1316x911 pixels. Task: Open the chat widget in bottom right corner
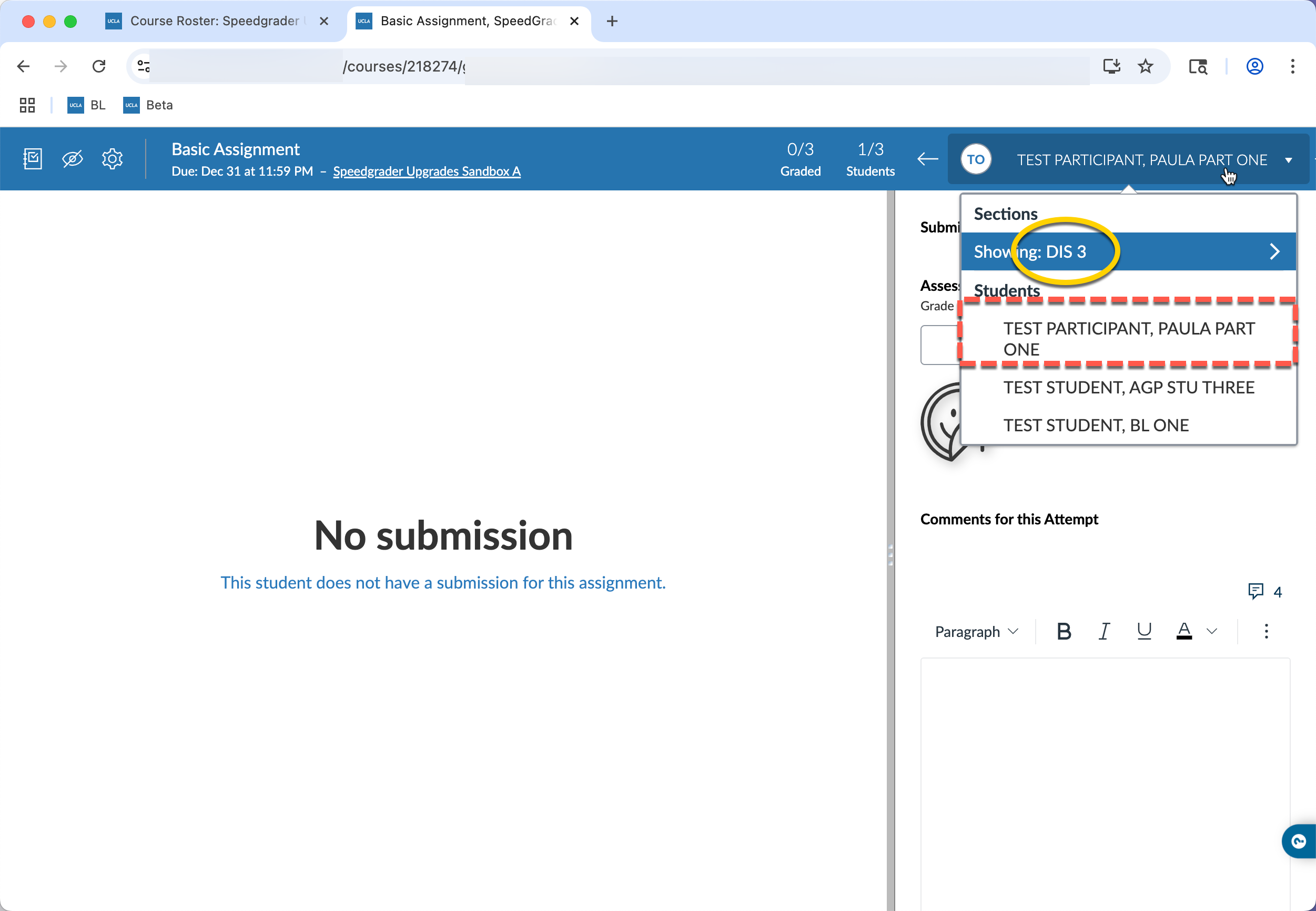[1298, 842]
